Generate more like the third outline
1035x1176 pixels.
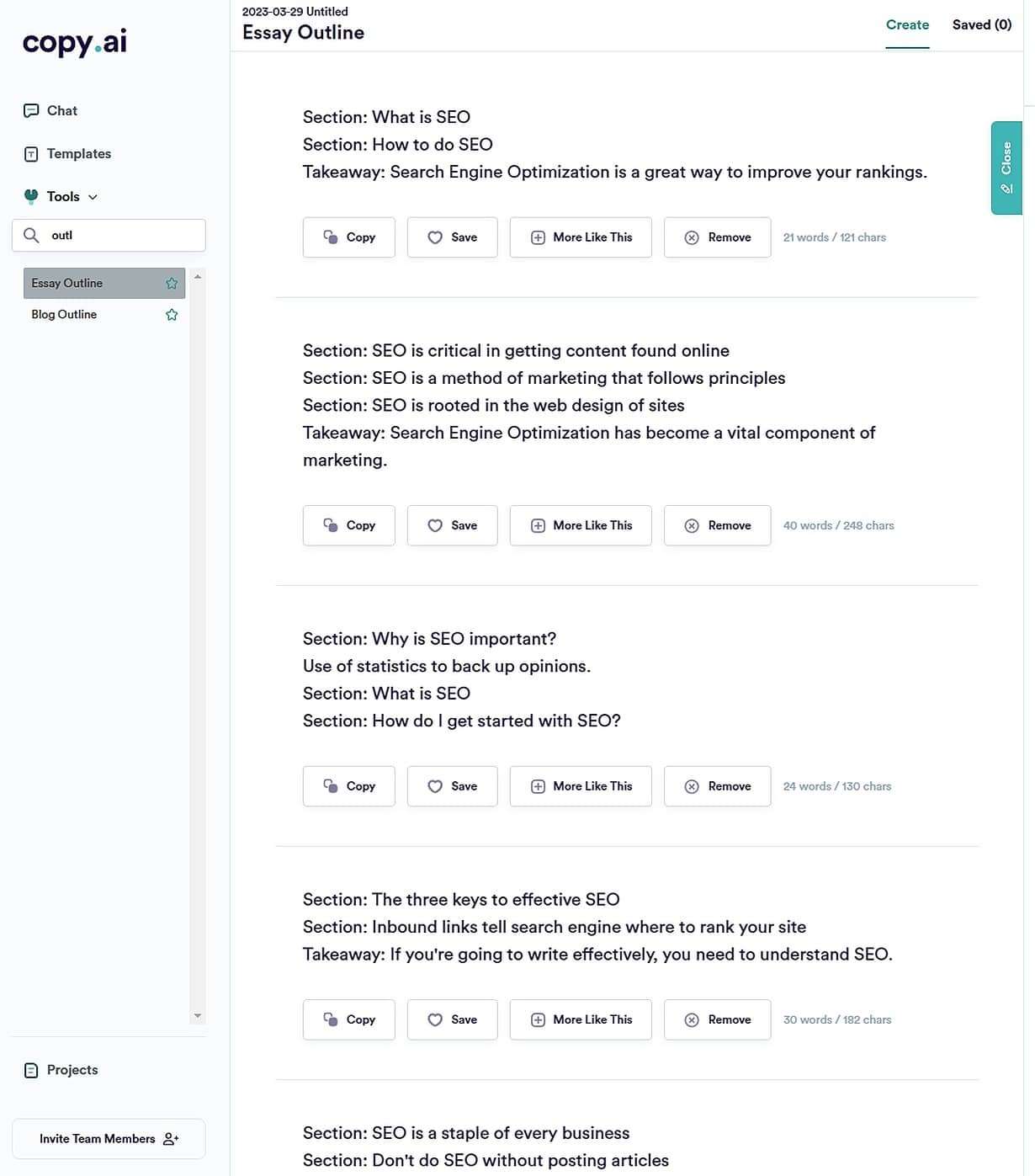[581, 786]
